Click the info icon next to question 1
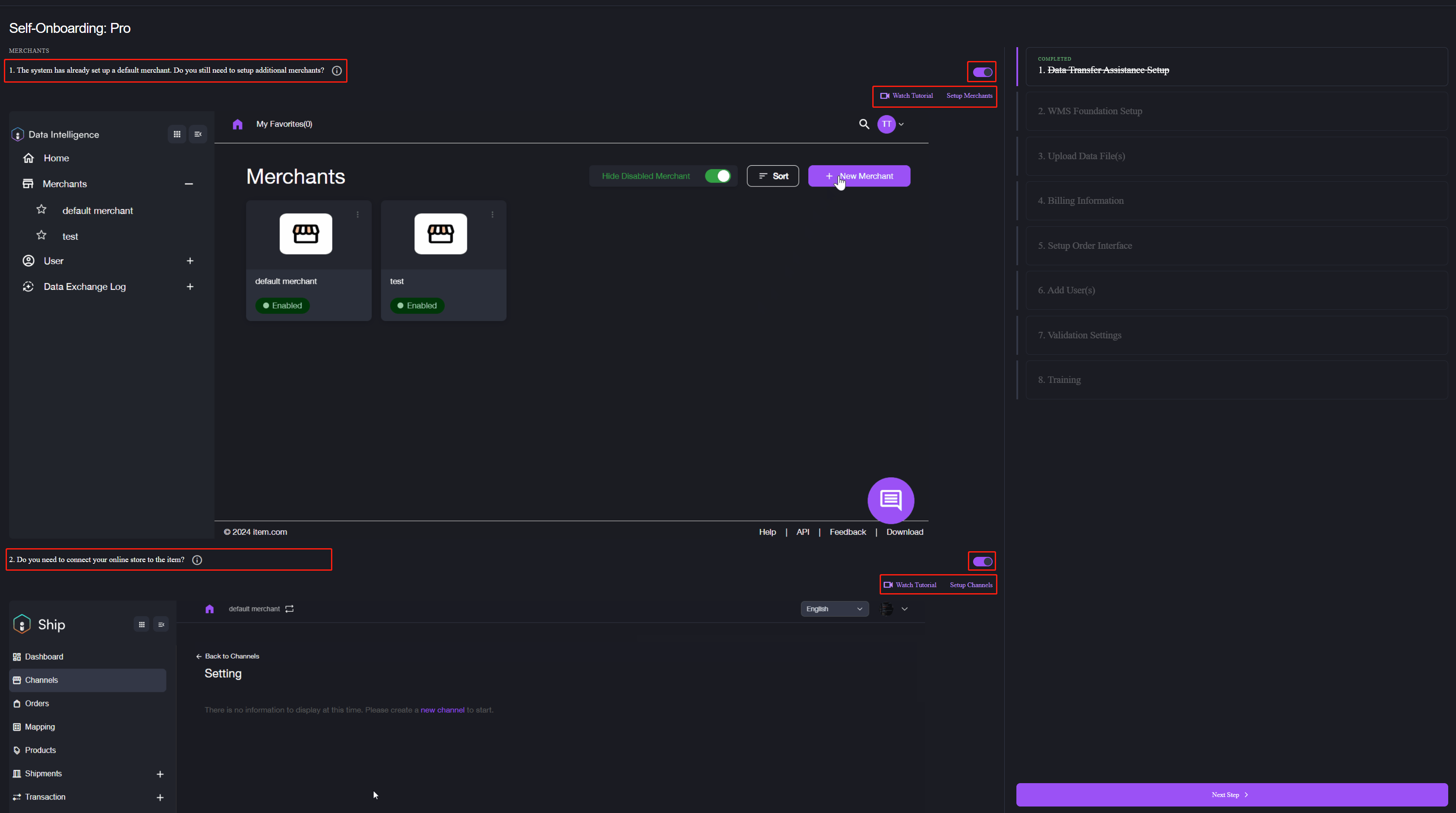Viewport: 1456px width, 813px height. [336, 70]
